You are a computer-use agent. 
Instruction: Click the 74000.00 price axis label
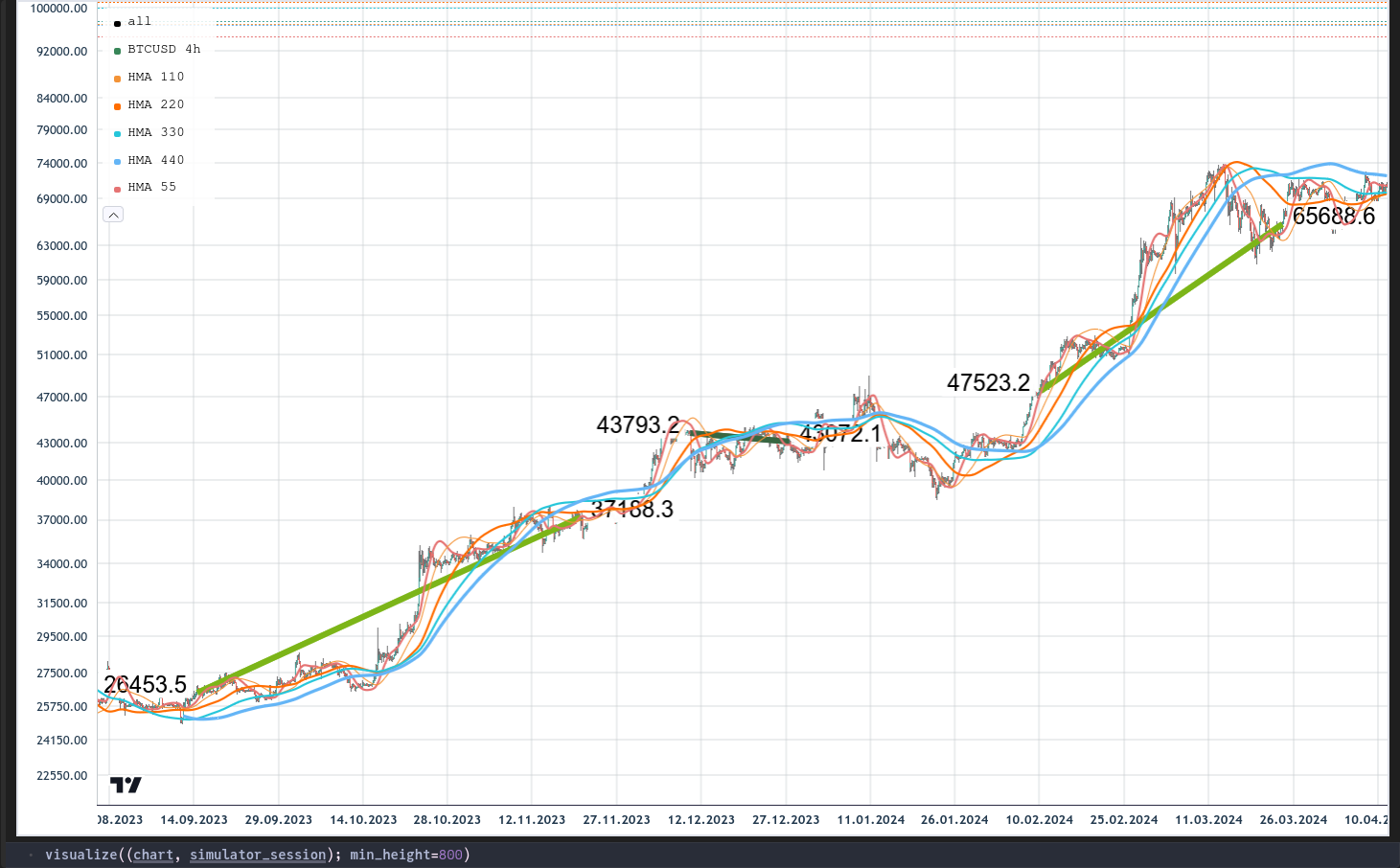pos(62,163)
